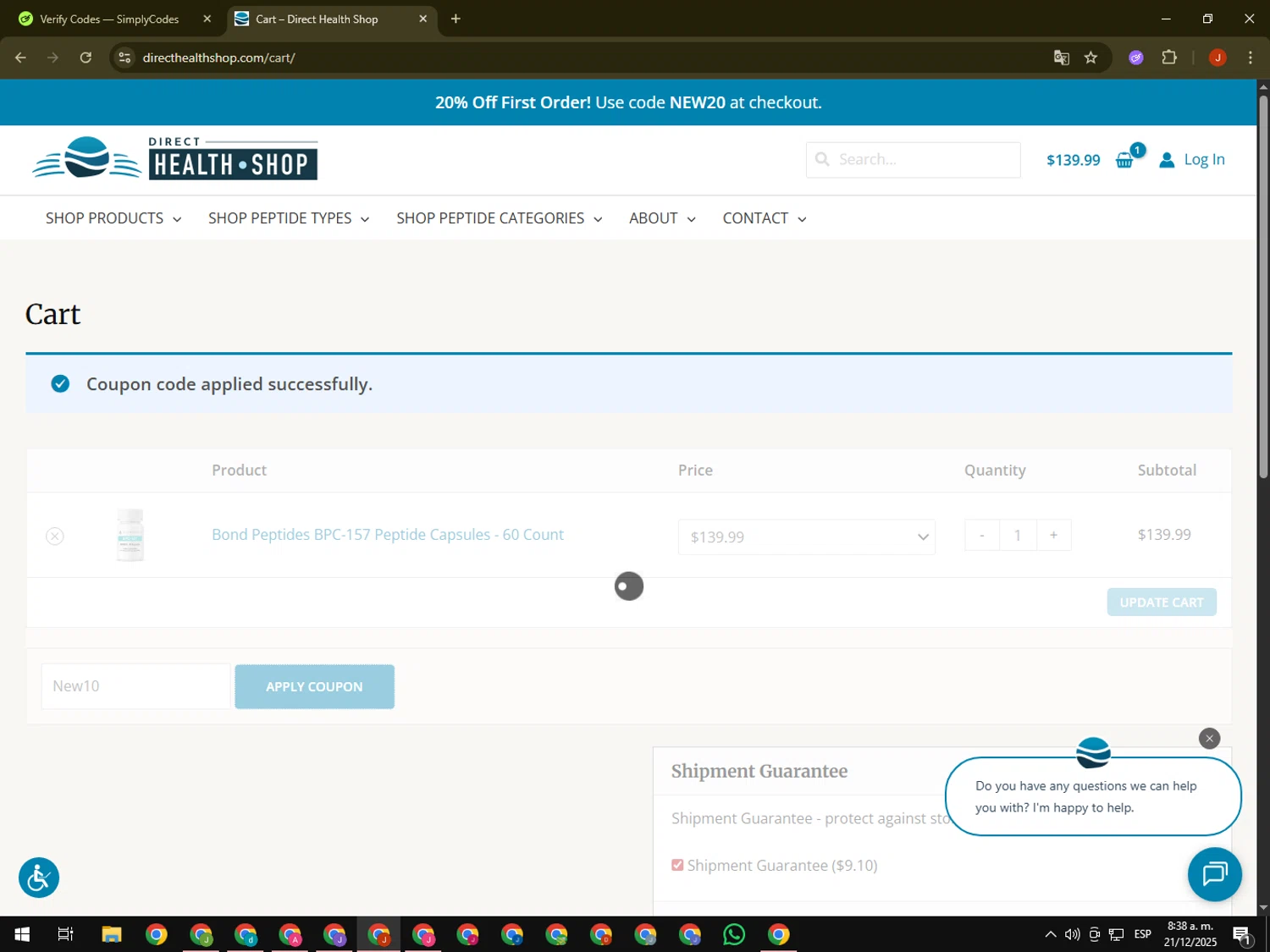This screenshot has width=1270, height=952.
Task: Click UPDATE CART button
Action: pos(1162,603)
